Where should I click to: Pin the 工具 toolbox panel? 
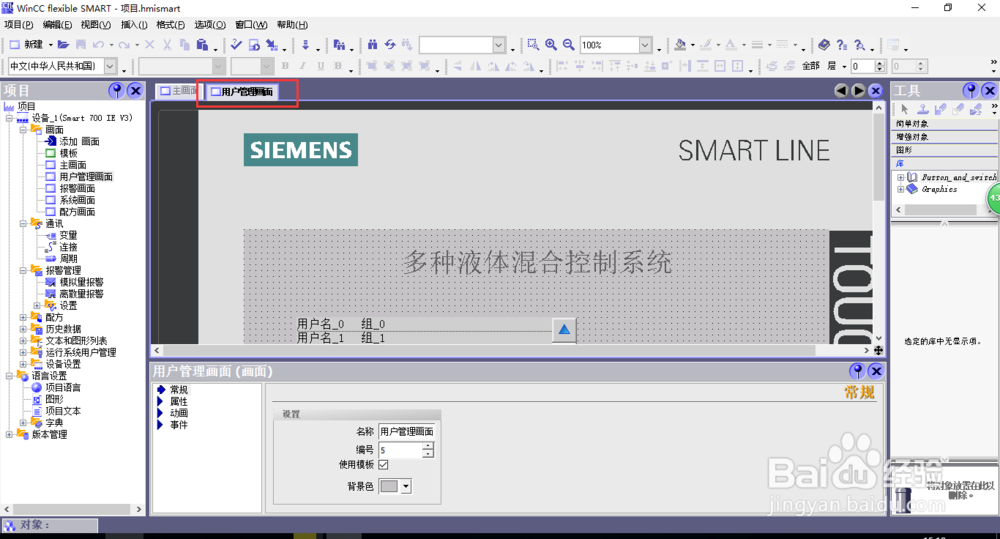pos(971,91)
